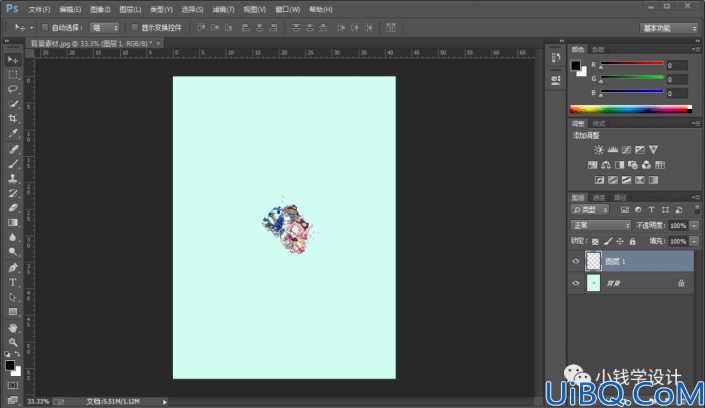
Task: Select the Rectangular Marquee tool
Action: click(13, 74)
